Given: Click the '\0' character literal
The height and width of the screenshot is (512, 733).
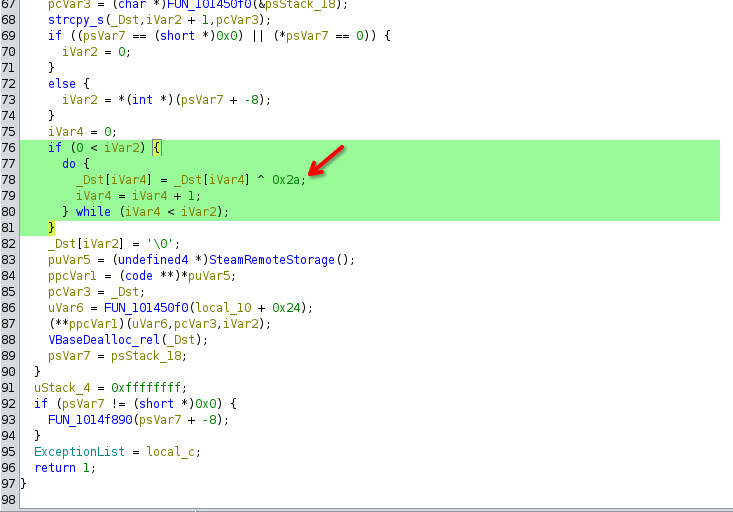Looking at the screenshot, I should pos(160,244).
